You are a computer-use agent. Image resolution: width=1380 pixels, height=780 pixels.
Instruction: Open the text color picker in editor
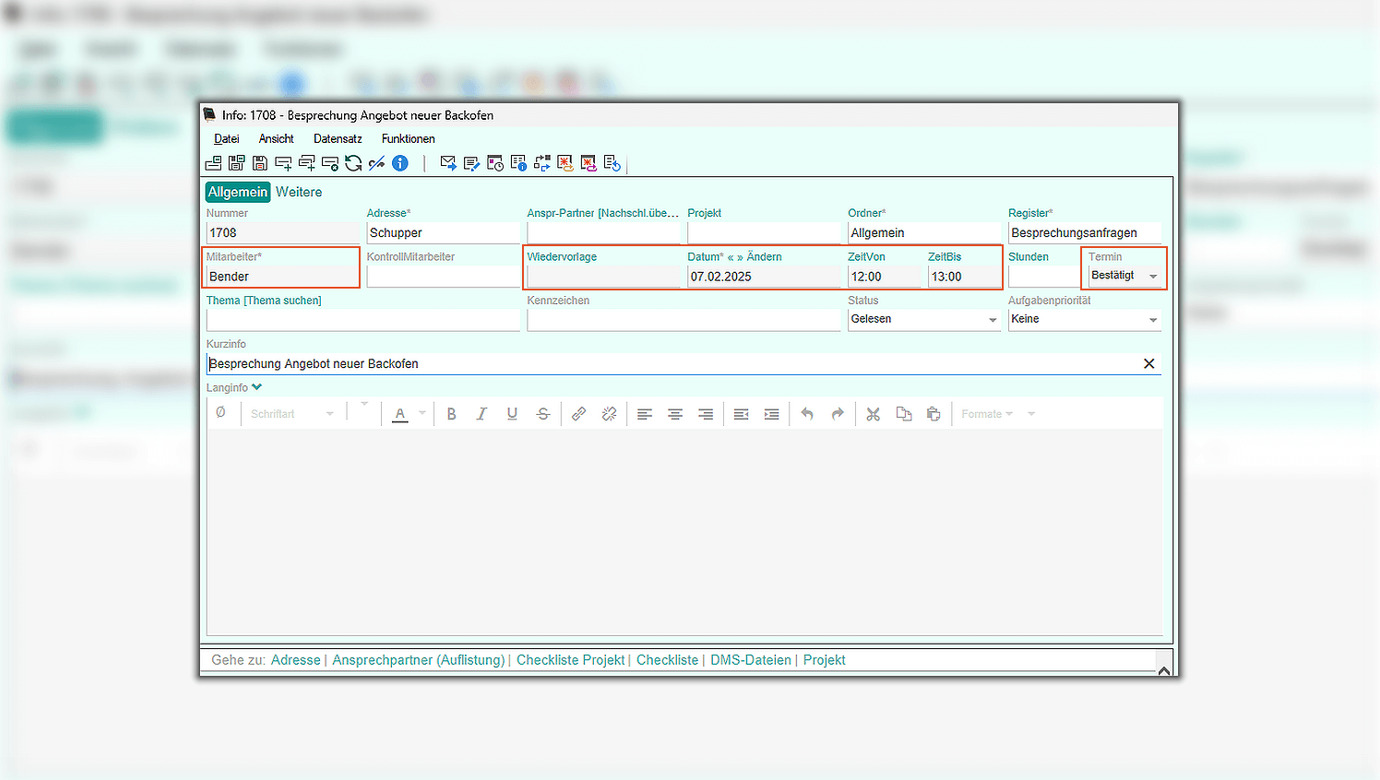coord(422,414)
